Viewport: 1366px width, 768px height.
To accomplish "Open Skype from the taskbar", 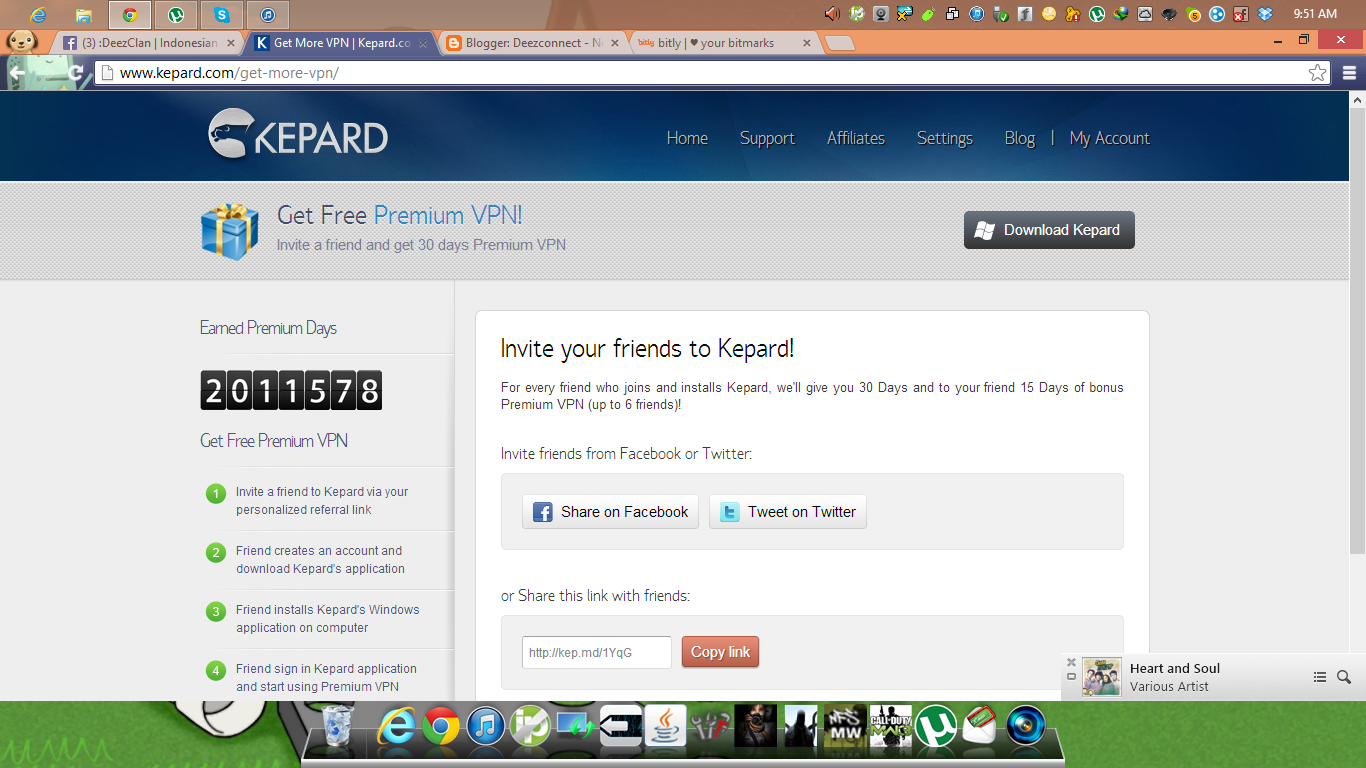I will [x=222, y=15].
